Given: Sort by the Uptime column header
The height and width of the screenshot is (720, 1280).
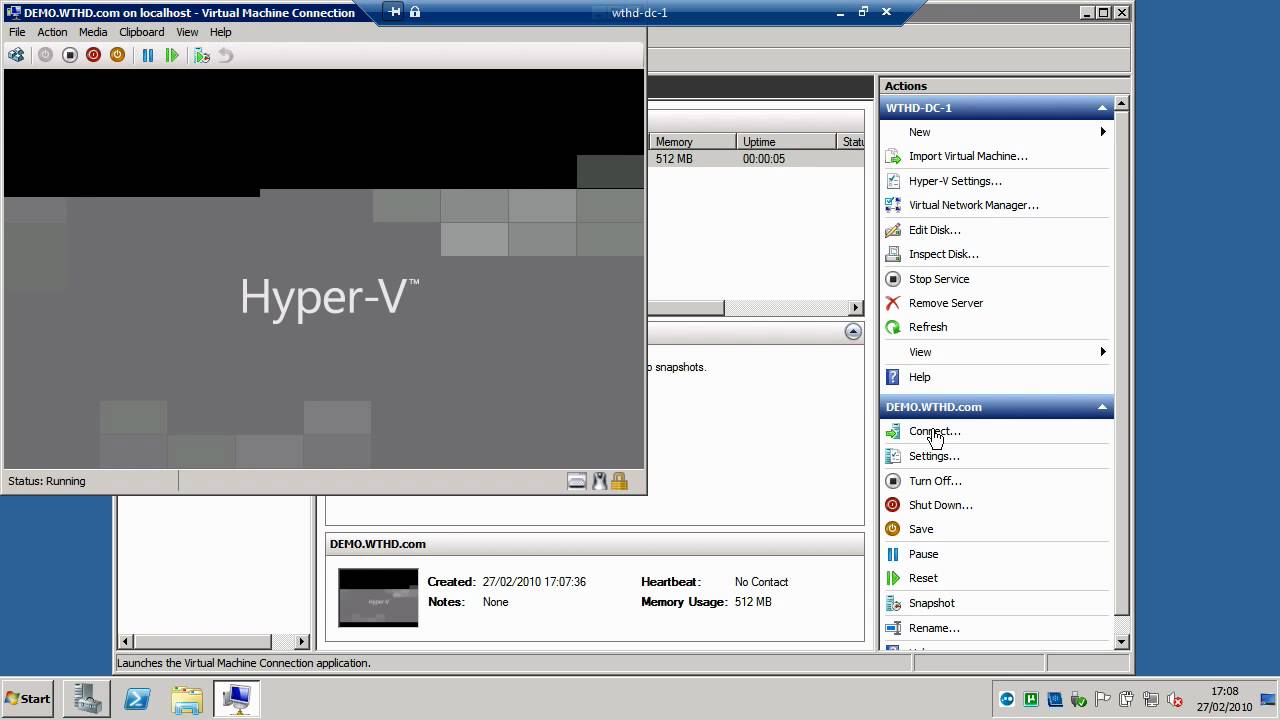Looking at the screenshot, I should coord(786,142).
